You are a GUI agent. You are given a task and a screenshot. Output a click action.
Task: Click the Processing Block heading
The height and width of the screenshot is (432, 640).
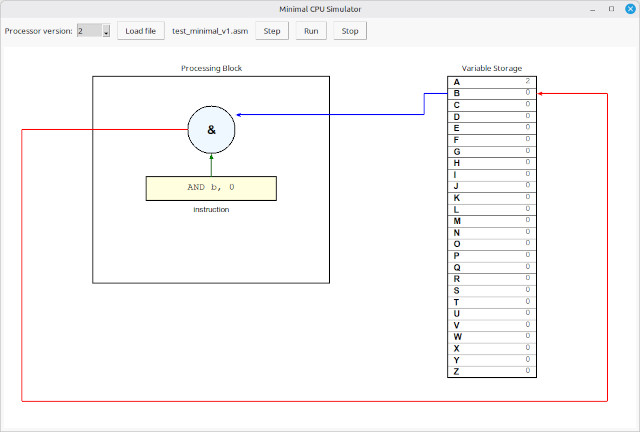coord(211,68)
